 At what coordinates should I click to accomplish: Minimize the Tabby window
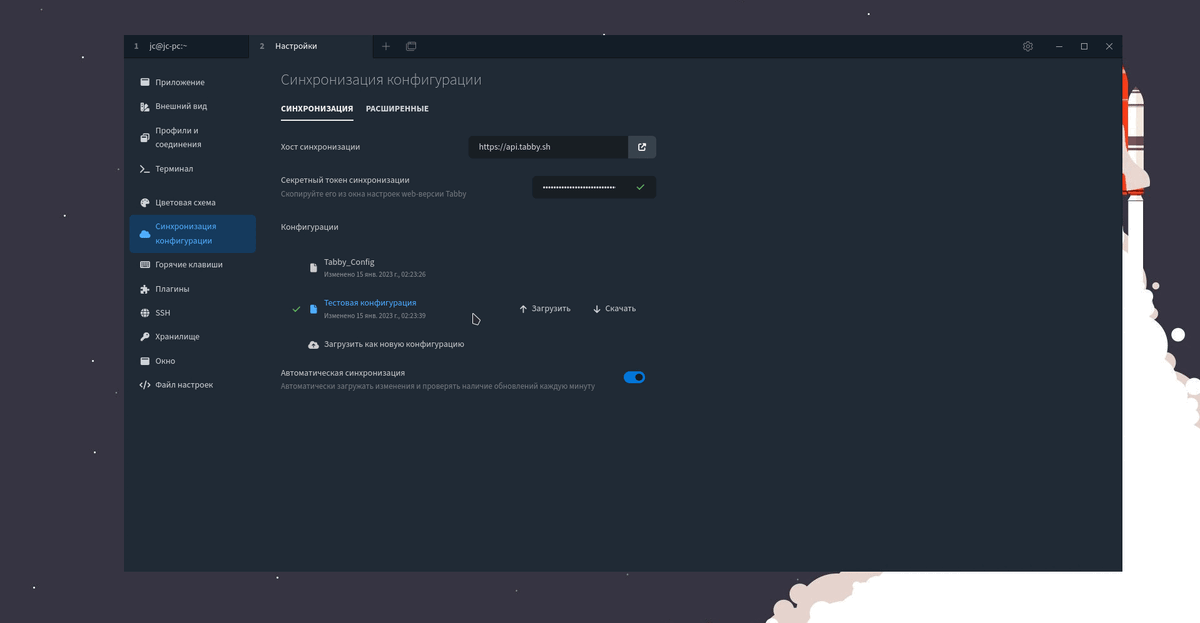click(1059, 46)
